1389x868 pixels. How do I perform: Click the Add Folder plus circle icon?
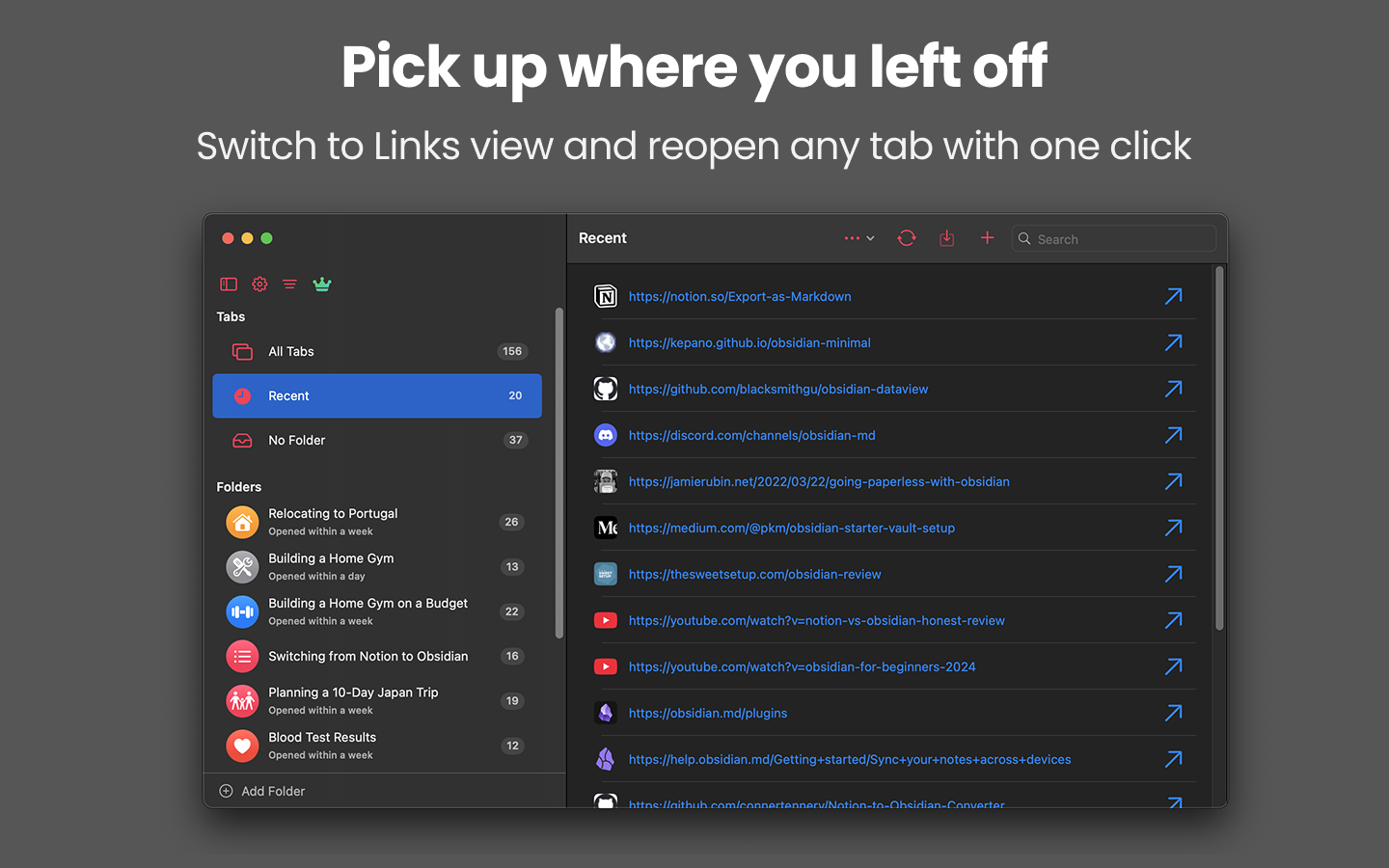tap(226, 791)
